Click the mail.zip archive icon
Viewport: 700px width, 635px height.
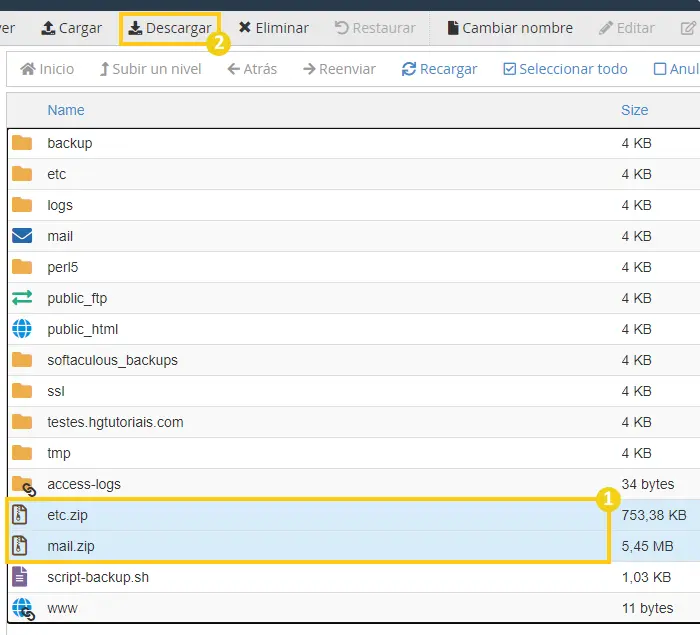coord(20,546)
